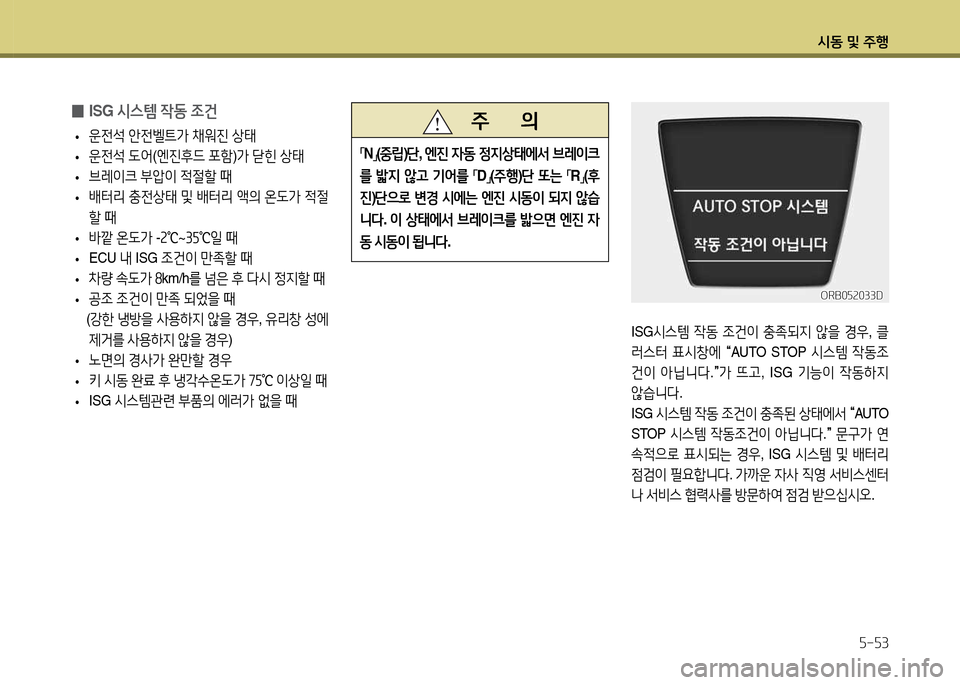Click '배터리 충전상태 및 배터리 액의' bullet
Screen dimensions: 960x685
208,207
